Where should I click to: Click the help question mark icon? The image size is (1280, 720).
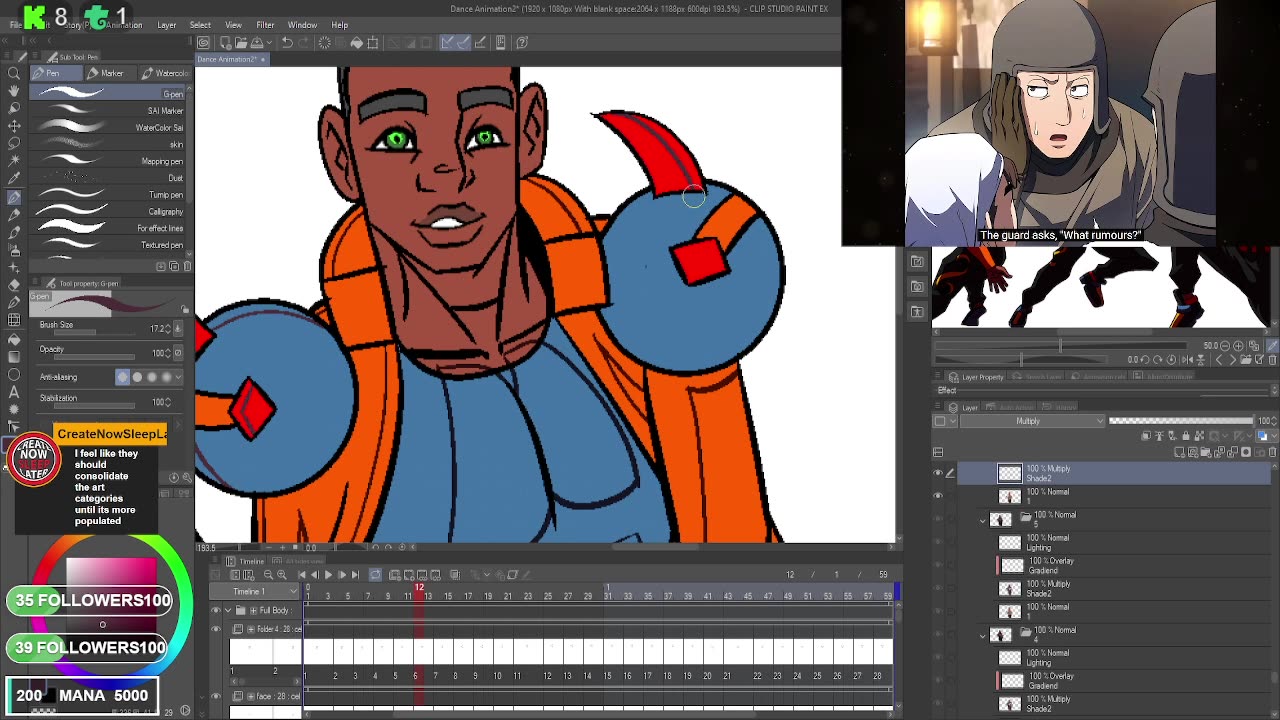coord(522,42)
